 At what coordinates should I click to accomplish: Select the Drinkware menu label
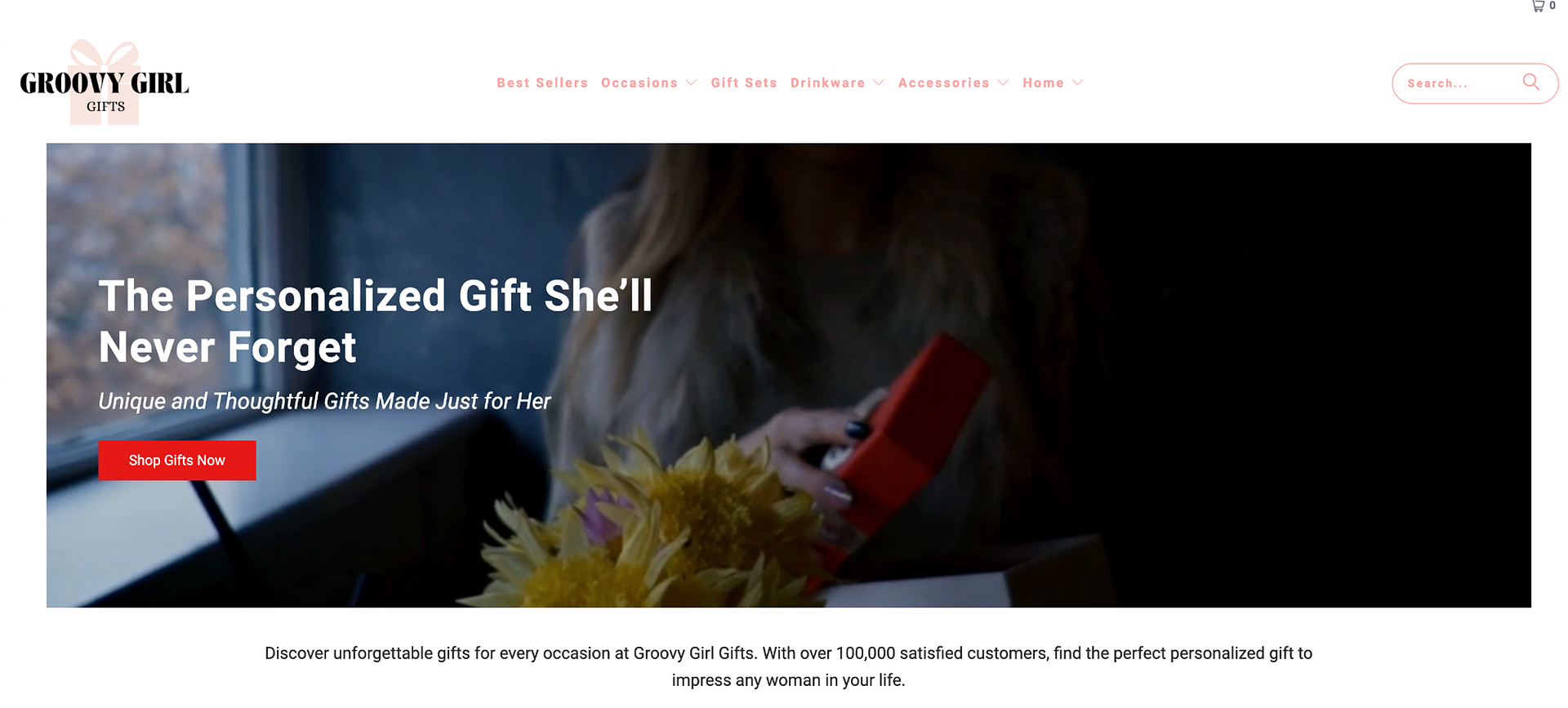coord(827,83)
